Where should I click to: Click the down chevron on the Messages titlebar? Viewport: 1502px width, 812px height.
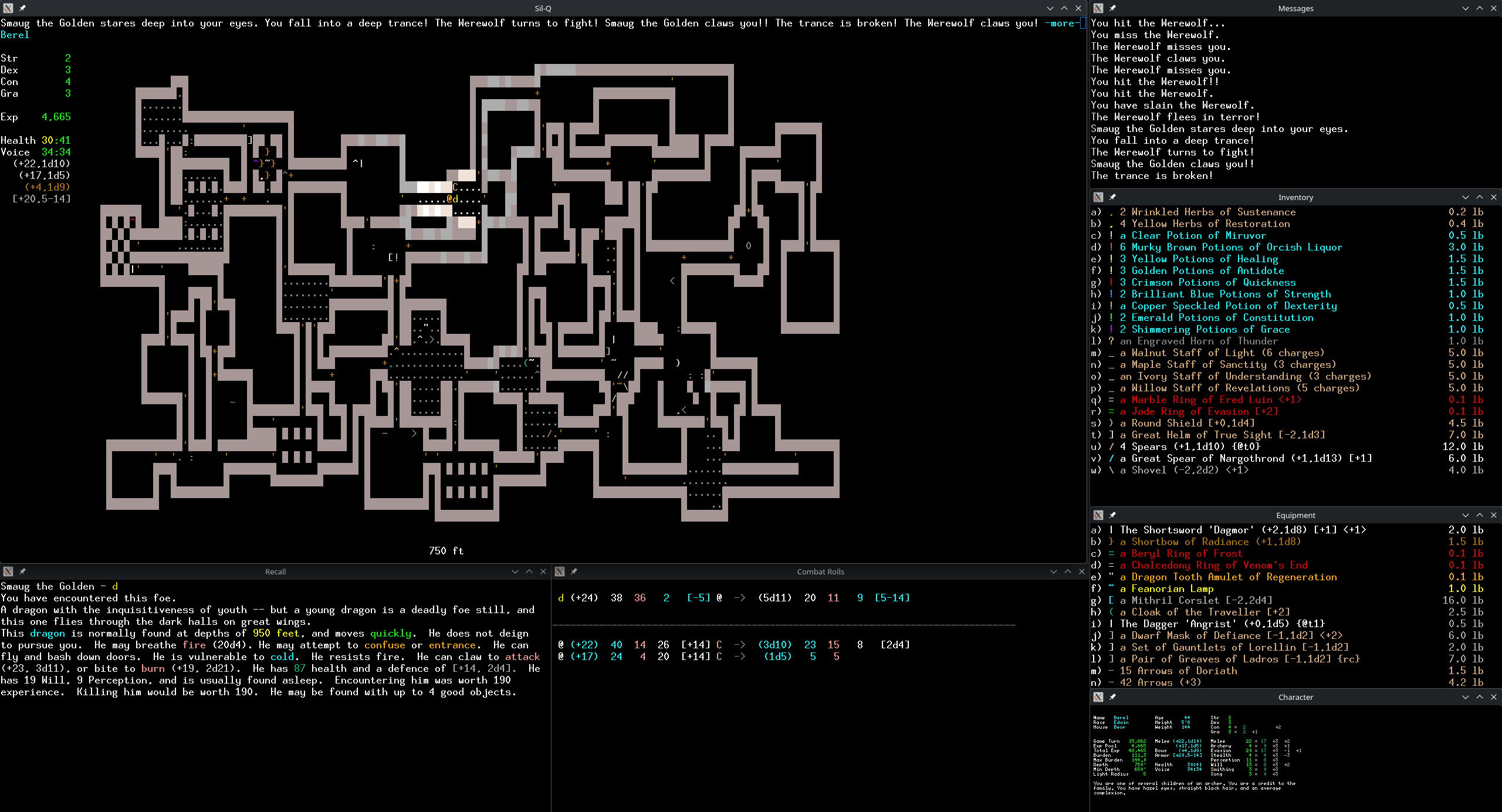[1465, 8]
